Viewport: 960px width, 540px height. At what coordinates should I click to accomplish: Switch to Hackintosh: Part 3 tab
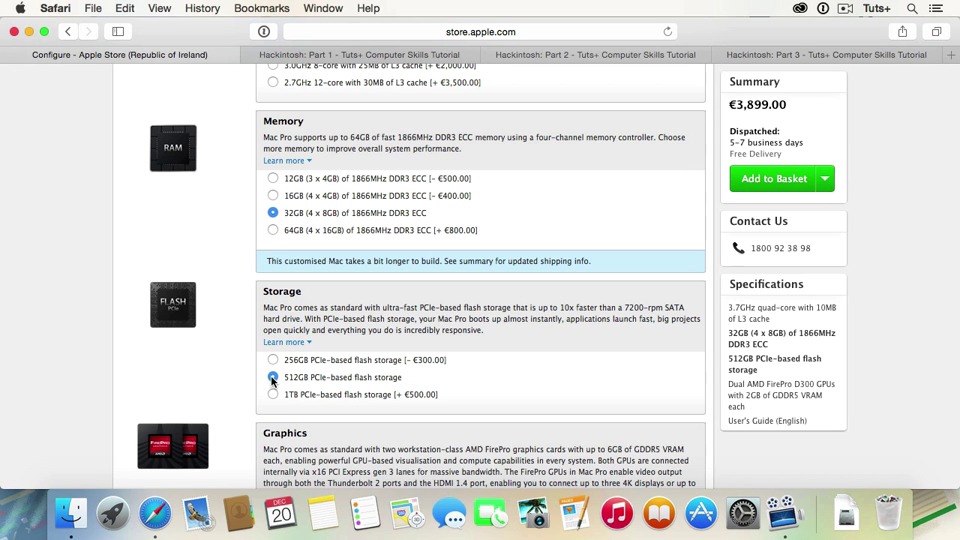coord(827,54)
